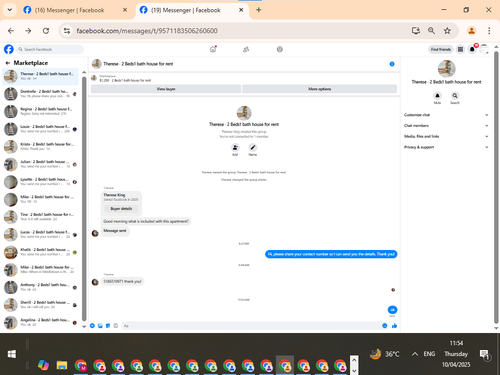Click the attach photo icon in composer

pos(100,326)
